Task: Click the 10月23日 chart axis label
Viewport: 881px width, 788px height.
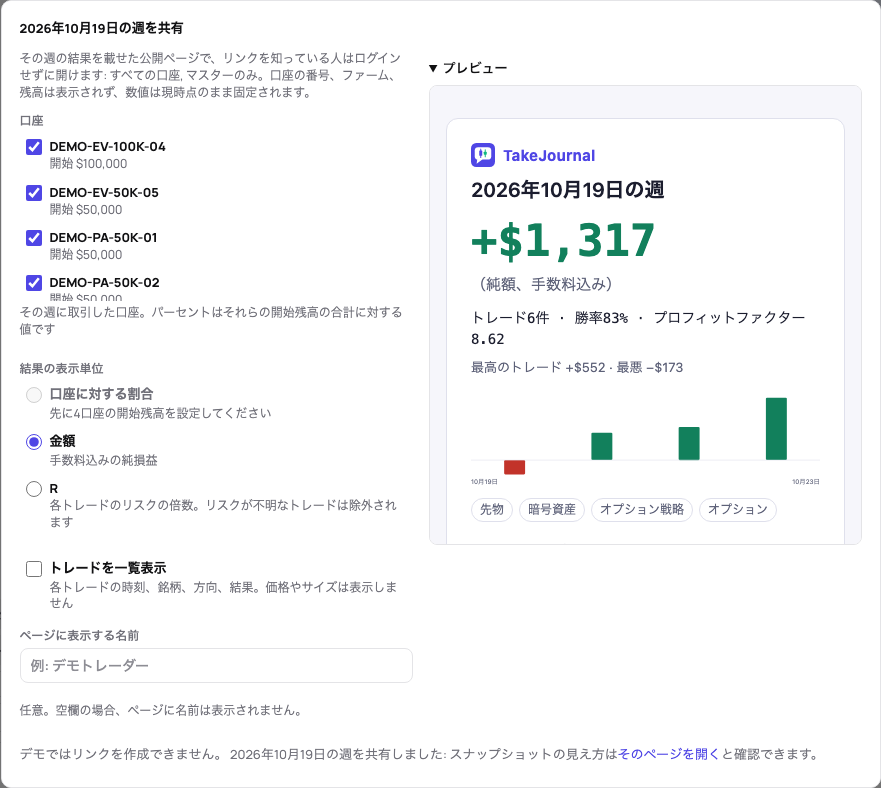Action: pos(806,482)
